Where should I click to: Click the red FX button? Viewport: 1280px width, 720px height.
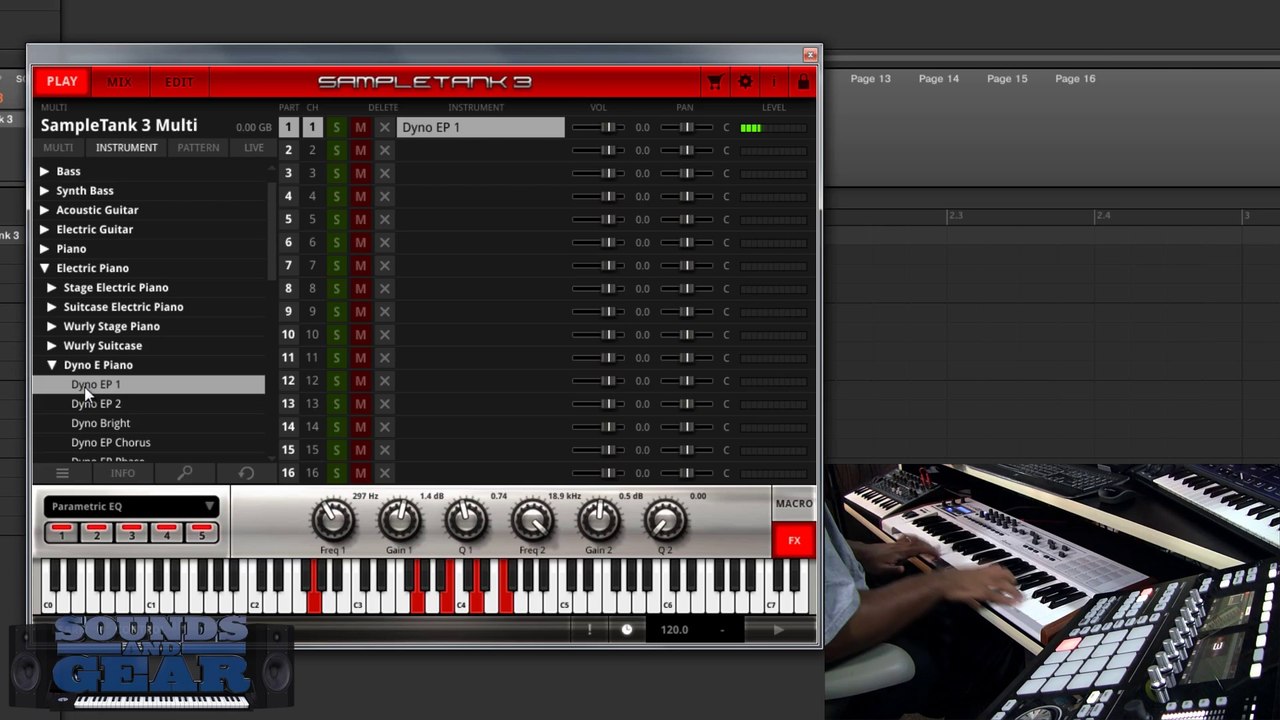pos(794,541)
